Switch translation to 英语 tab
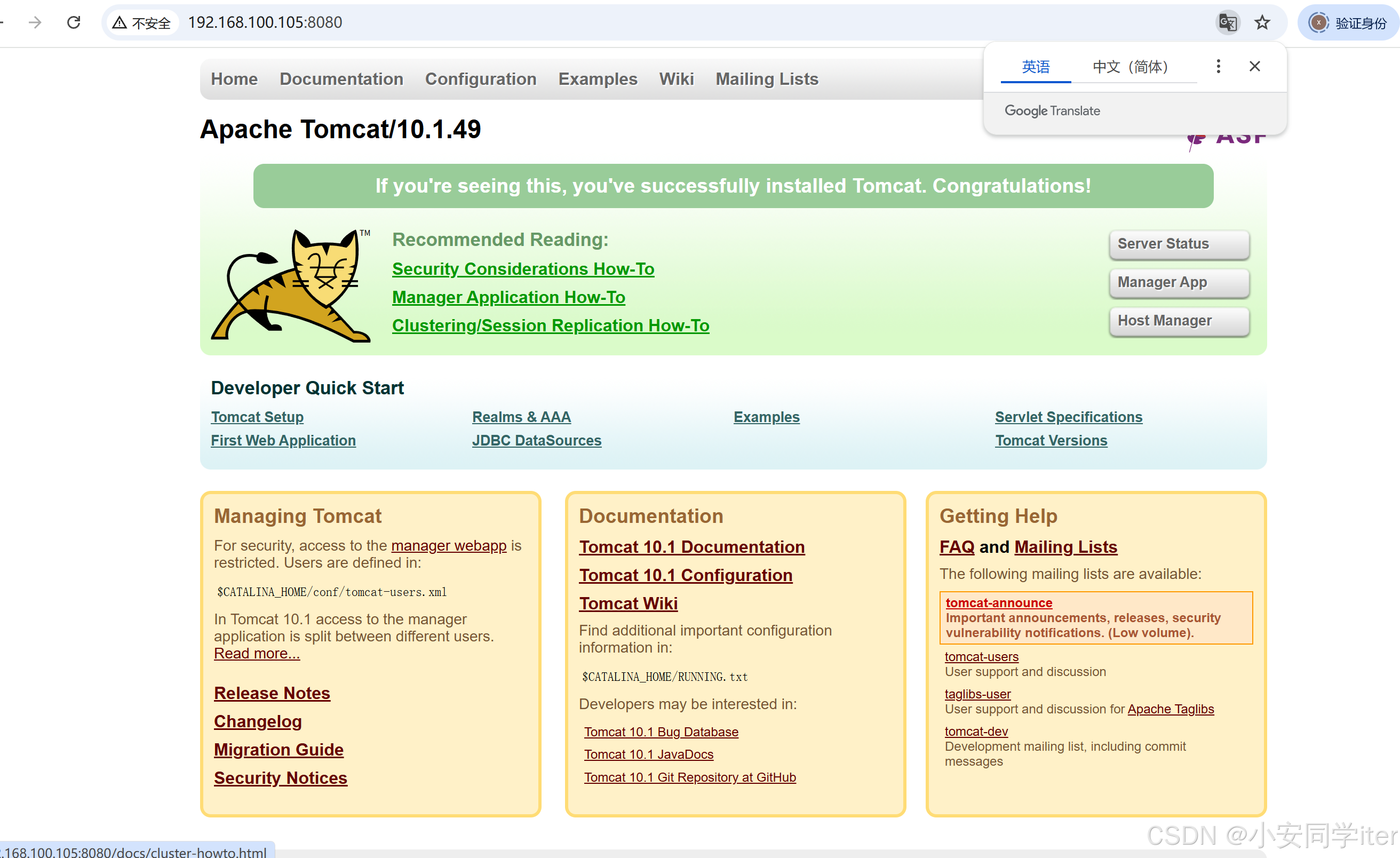Viewport: 1400px width, 858px height. pos(1035,67)
